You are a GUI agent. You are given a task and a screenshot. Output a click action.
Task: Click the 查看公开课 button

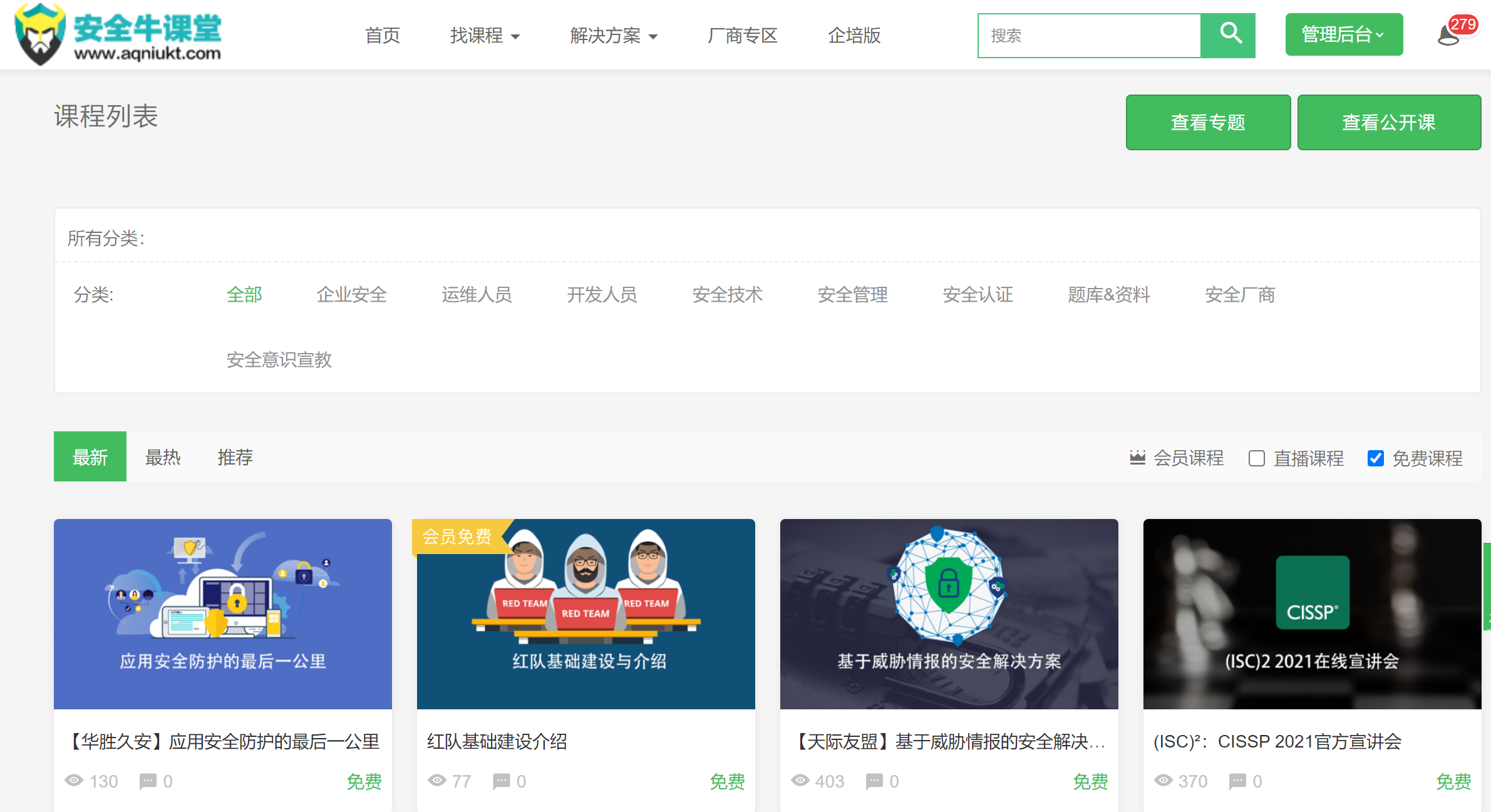[1388, 122]
